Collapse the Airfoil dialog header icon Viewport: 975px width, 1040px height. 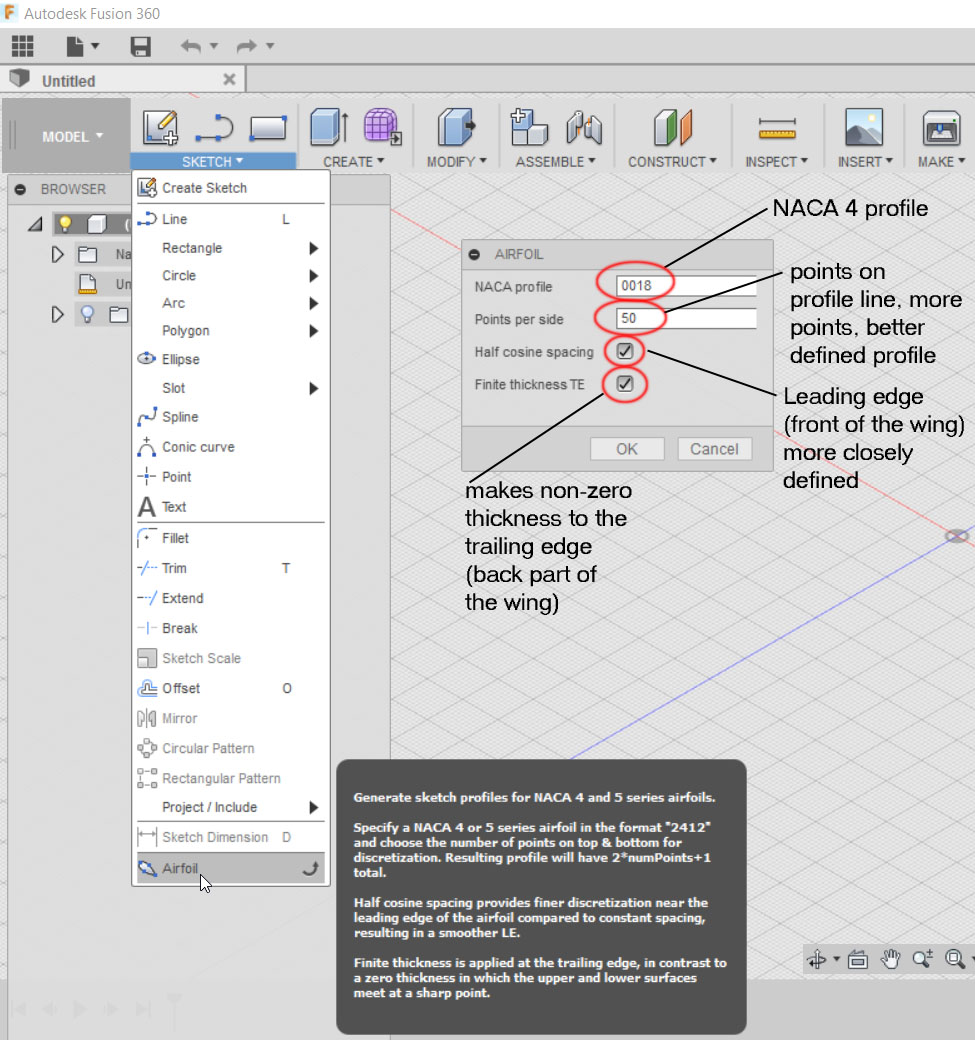coord(474,255)
